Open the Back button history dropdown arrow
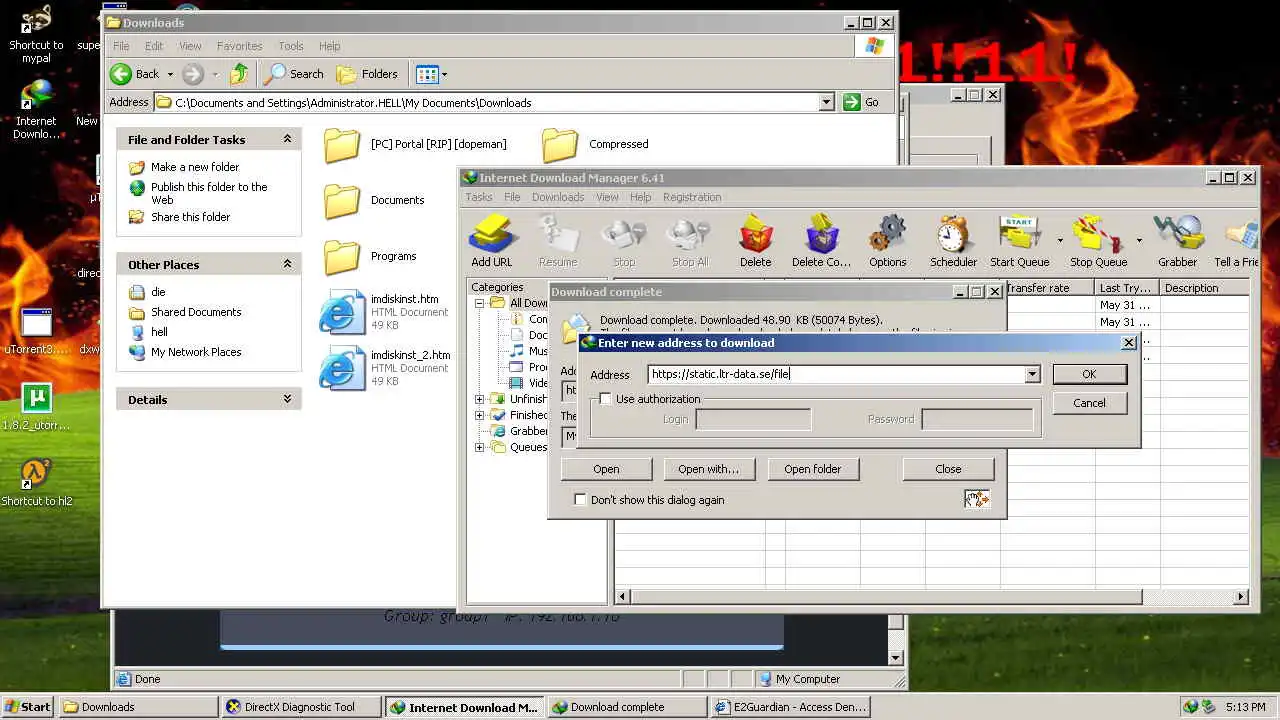This screenshot has height=720, width=1280. click(170, 74)
